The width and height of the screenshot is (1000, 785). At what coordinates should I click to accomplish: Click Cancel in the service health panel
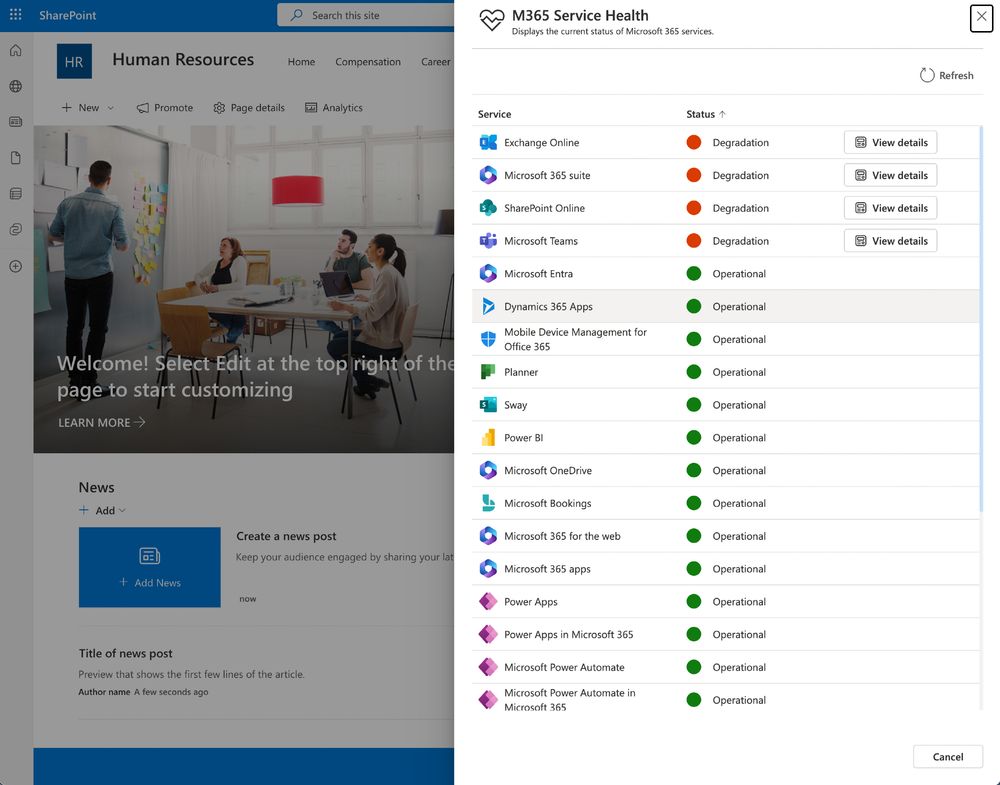(948, 756)
